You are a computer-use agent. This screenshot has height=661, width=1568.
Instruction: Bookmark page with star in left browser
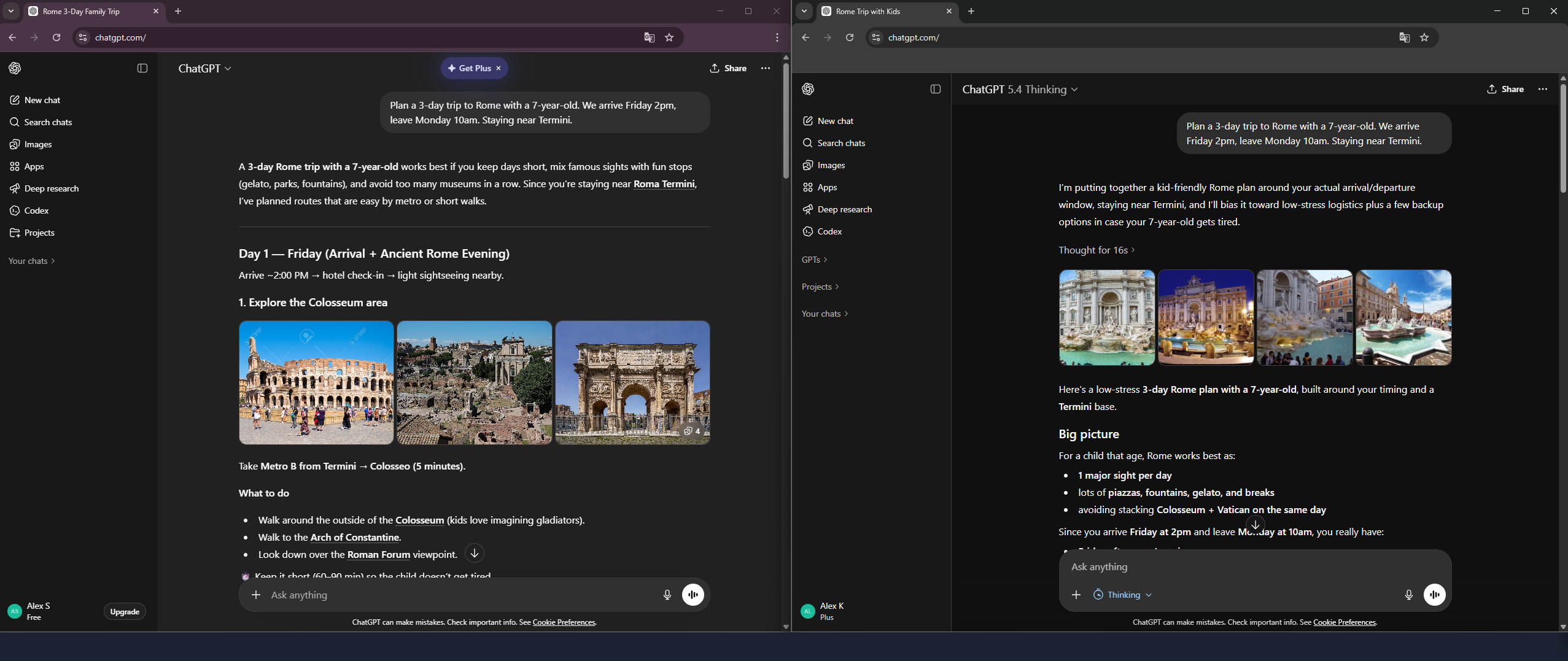(x=669, y=37)
